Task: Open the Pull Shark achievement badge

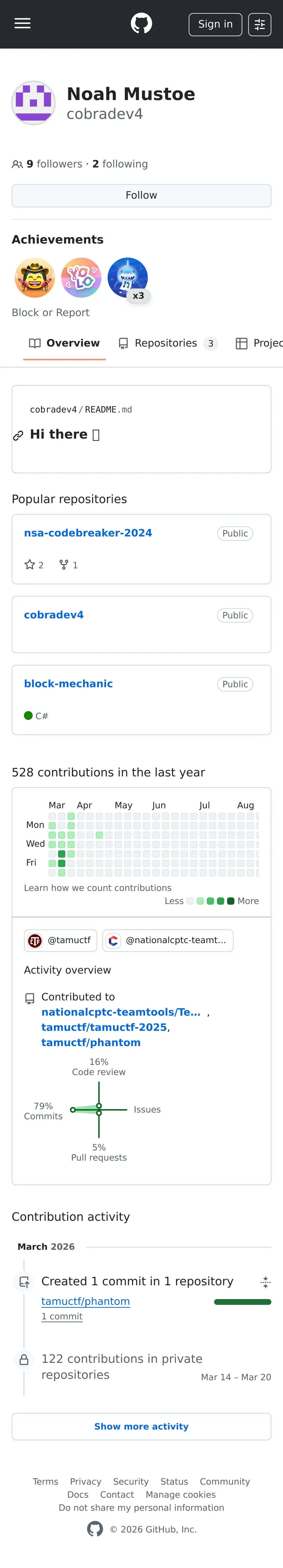Action: pyautogui.click(x=127, y=278)
